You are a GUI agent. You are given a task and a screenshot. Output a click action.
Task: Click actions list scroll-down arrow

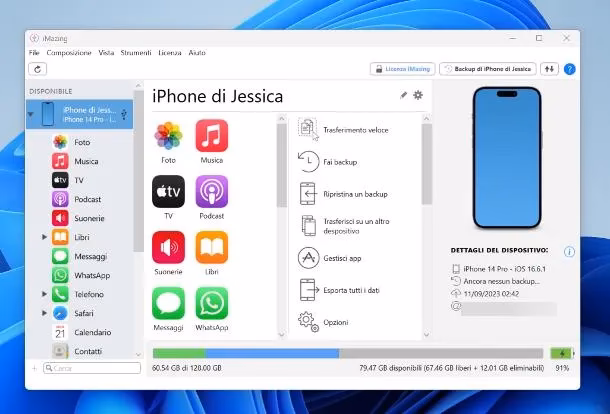pos(427,334)
